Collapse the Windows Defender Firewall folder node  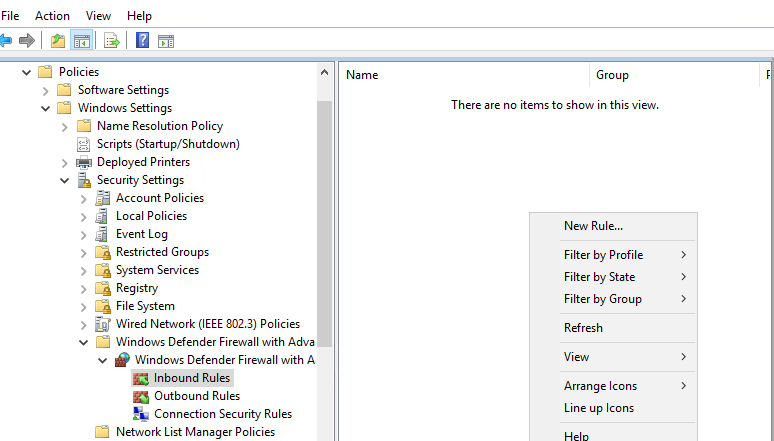[x=83, y=343]
